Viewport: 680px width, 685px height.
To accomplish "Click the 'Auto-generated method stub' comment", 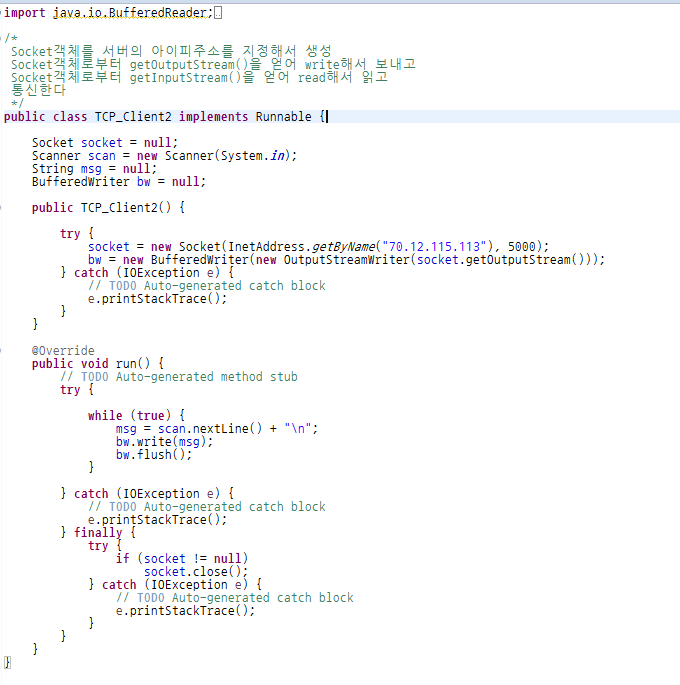I will (x=207, y=377).
